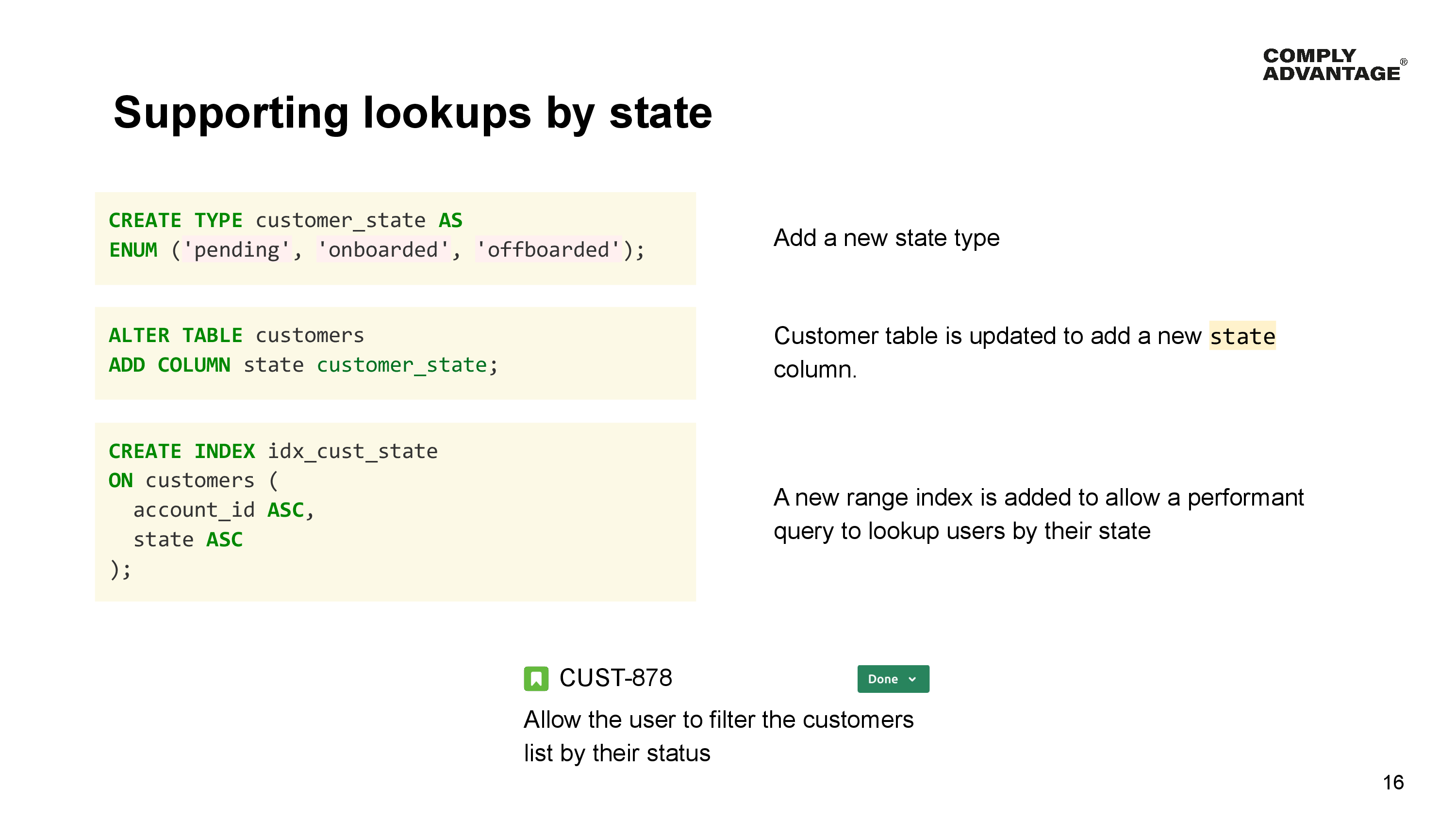The image size is (1456, 819).
Task: Select the CREATE INDEX code block
Action: click(x=395, y=510)
